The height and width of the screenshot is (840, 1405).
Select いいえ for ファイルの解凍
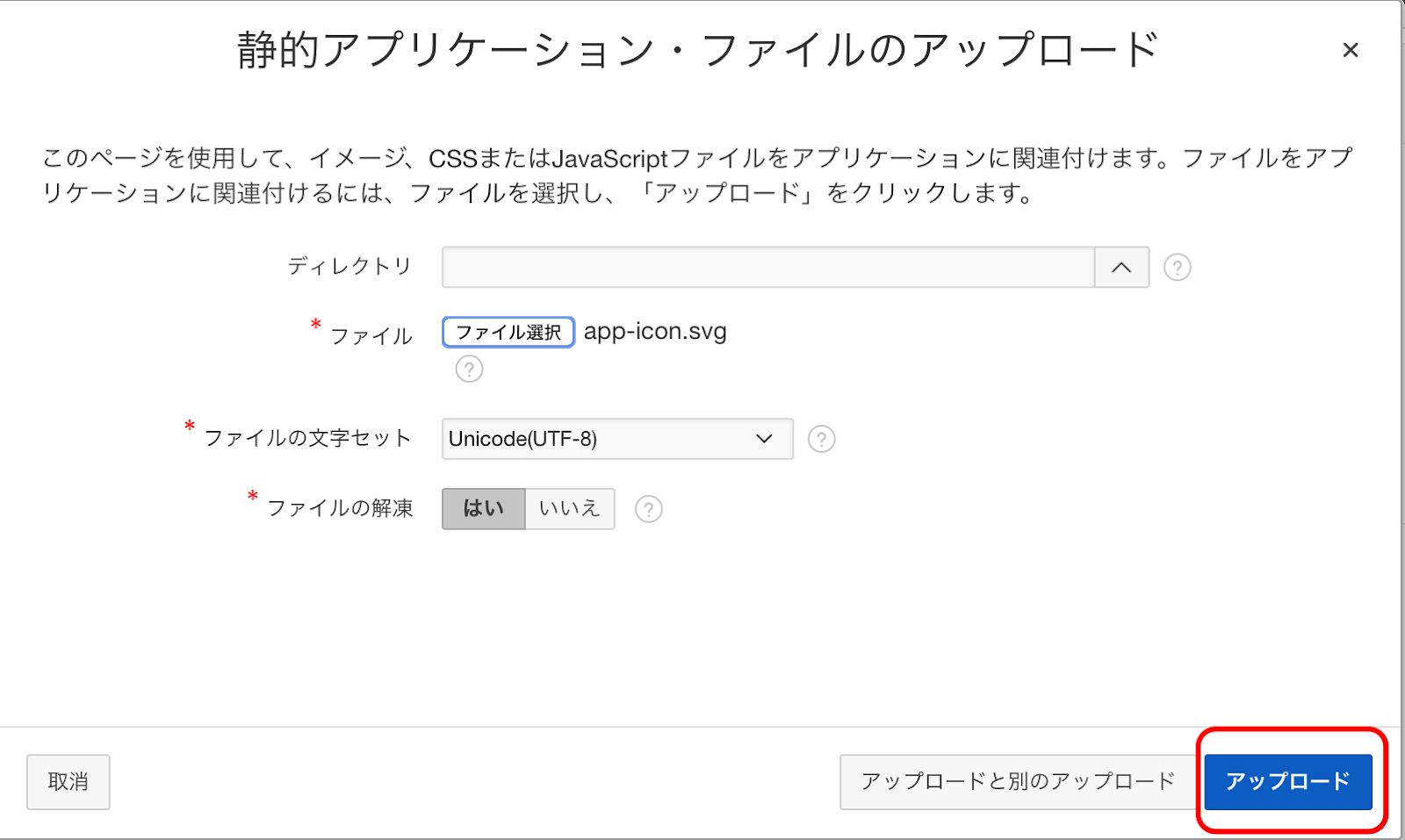click(570, 508)
